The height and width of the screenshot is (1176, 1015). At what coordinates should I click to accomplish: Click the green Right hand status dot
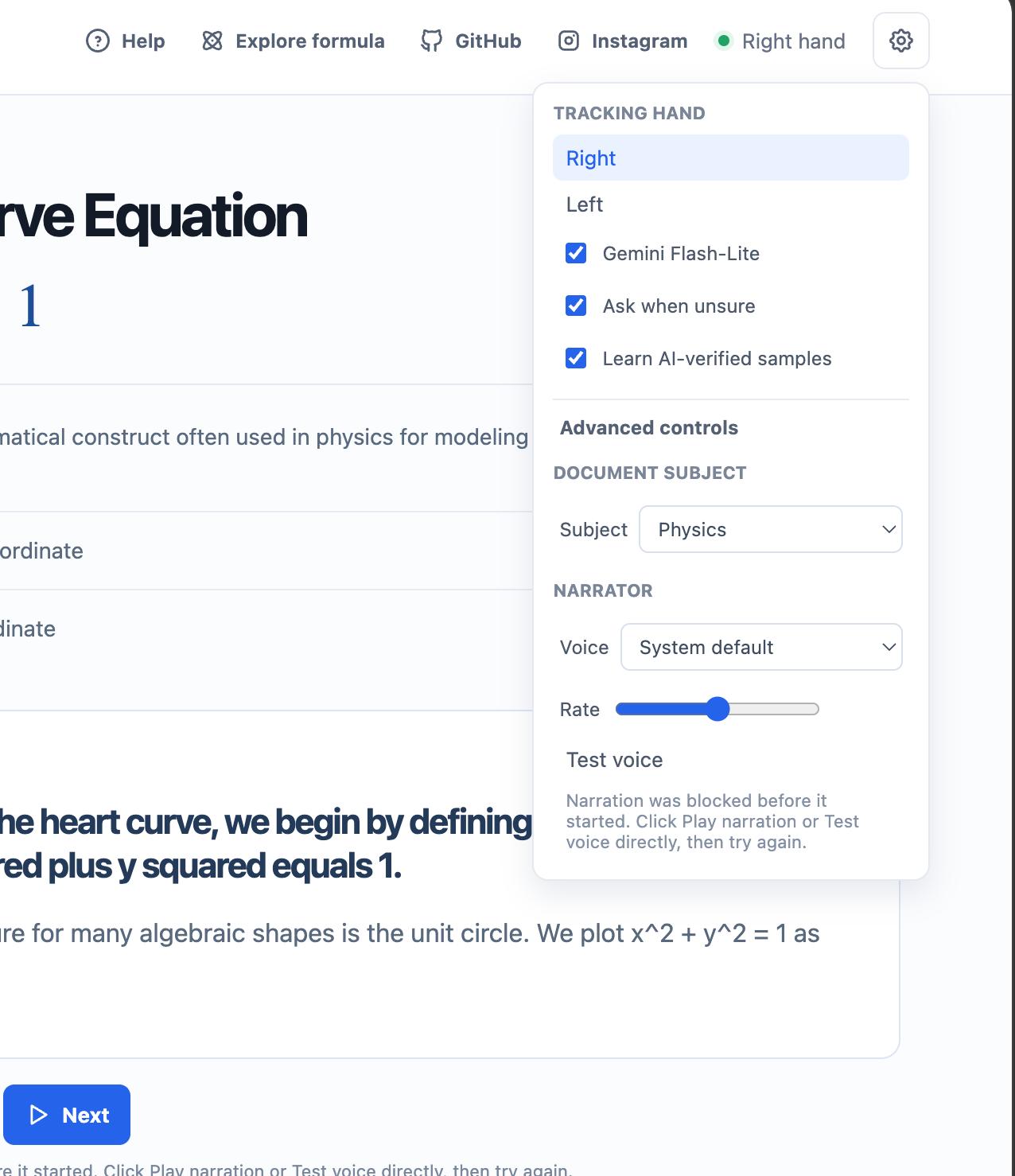tap(723, 41)
